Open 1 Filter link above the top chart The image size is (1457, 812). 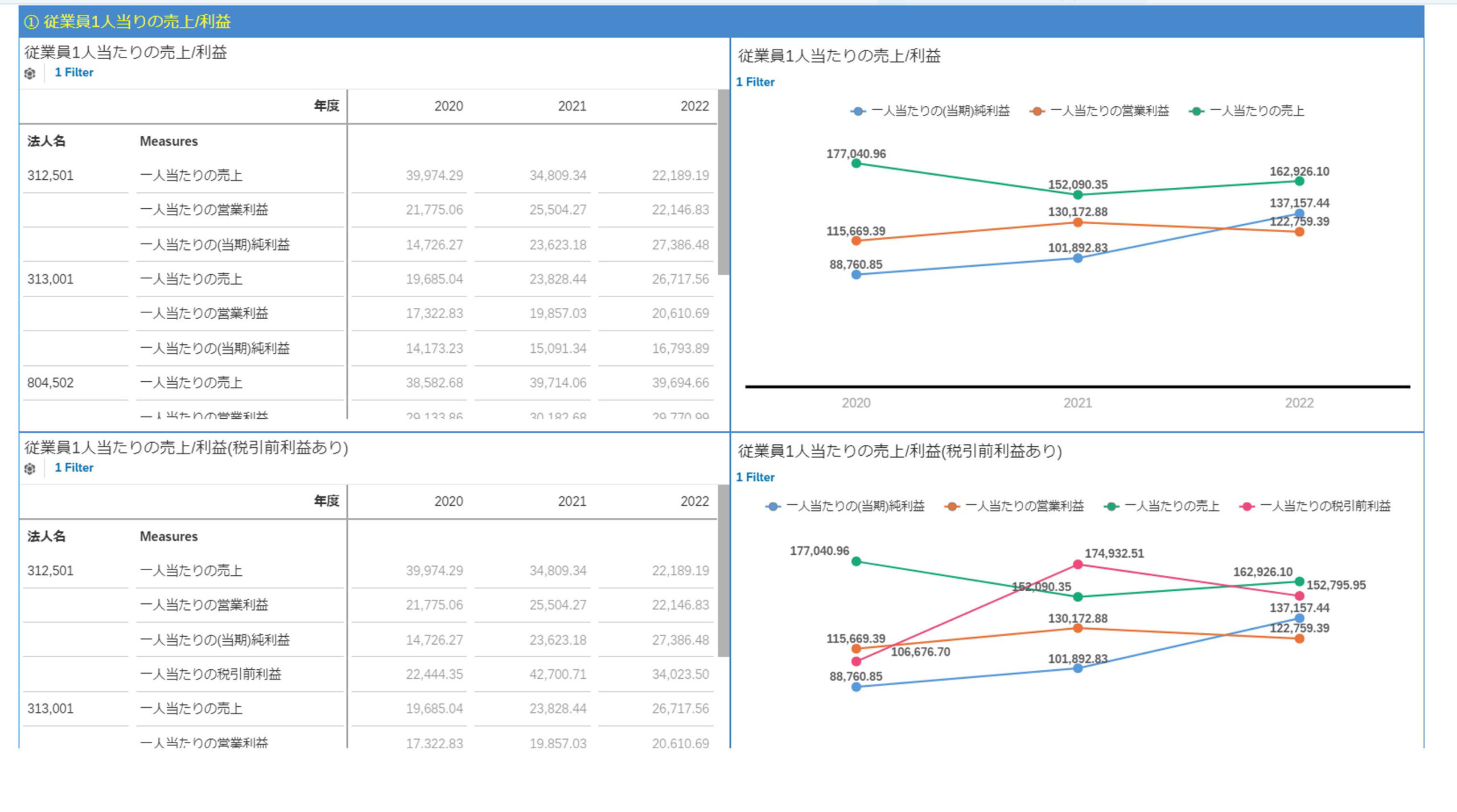pos(755,82)
